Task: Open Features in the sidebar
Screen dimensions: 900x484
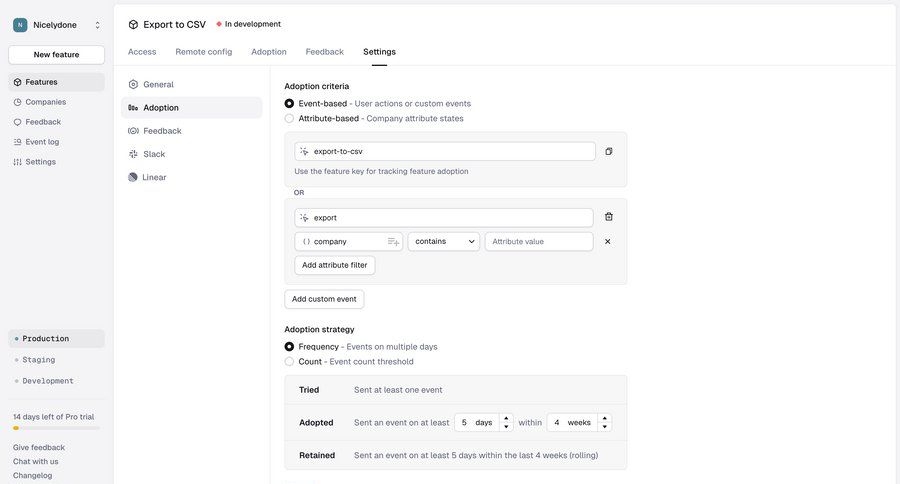Action: 56,82
